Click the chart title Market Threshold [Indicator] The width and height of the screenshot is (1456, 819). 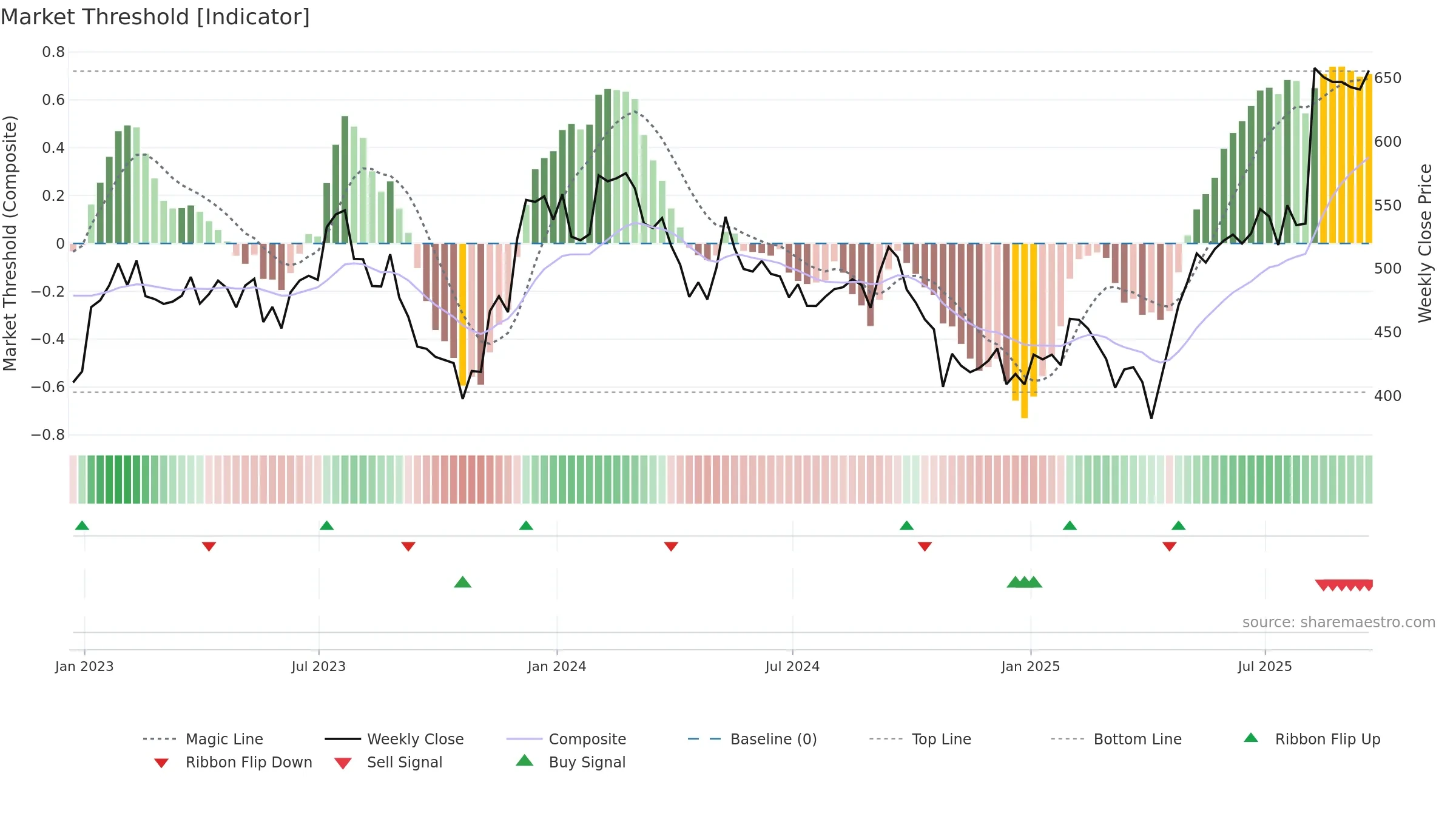tap(155, 17)
